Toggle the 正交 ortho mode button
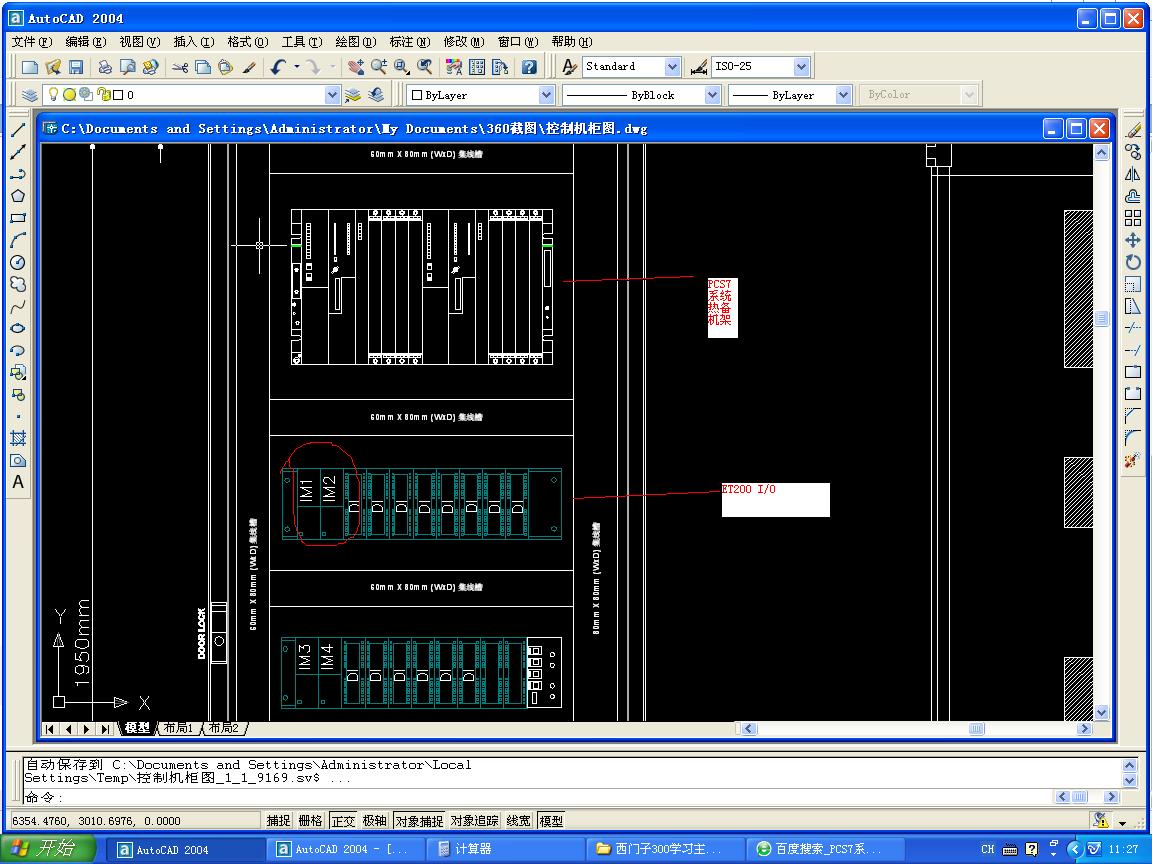 tap(343, 821)
